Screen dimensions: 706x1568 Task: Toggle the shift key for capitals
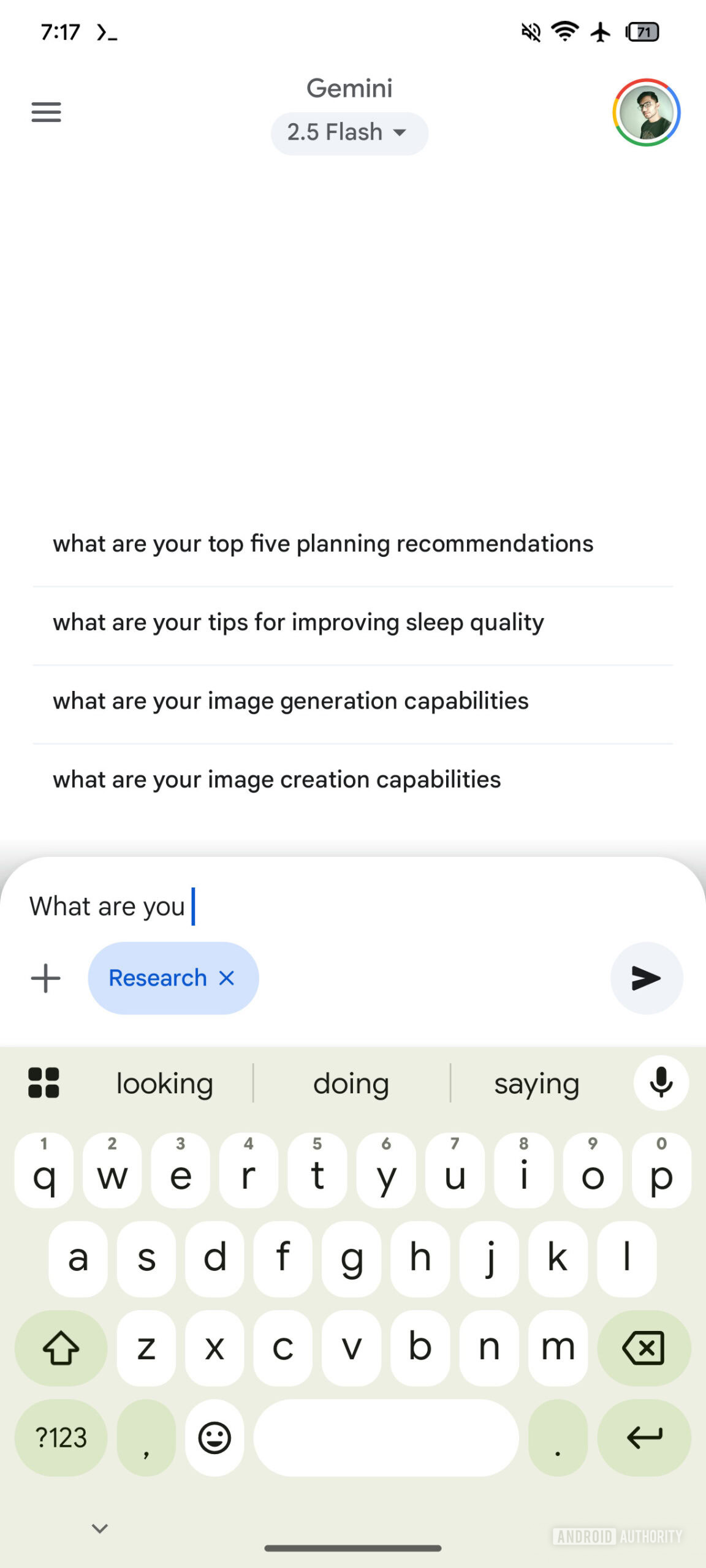pos(61,1347)
